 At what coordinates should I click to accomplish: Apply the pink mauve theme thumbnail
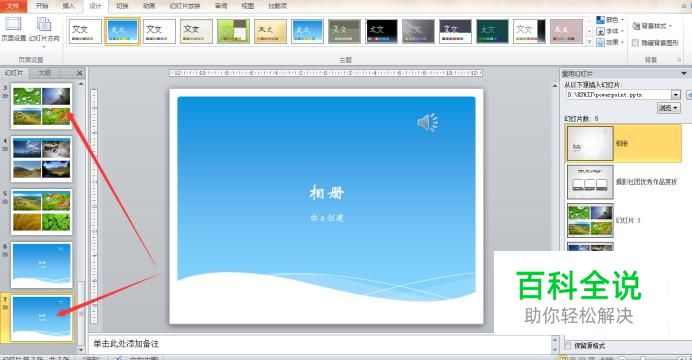(567, 31)
